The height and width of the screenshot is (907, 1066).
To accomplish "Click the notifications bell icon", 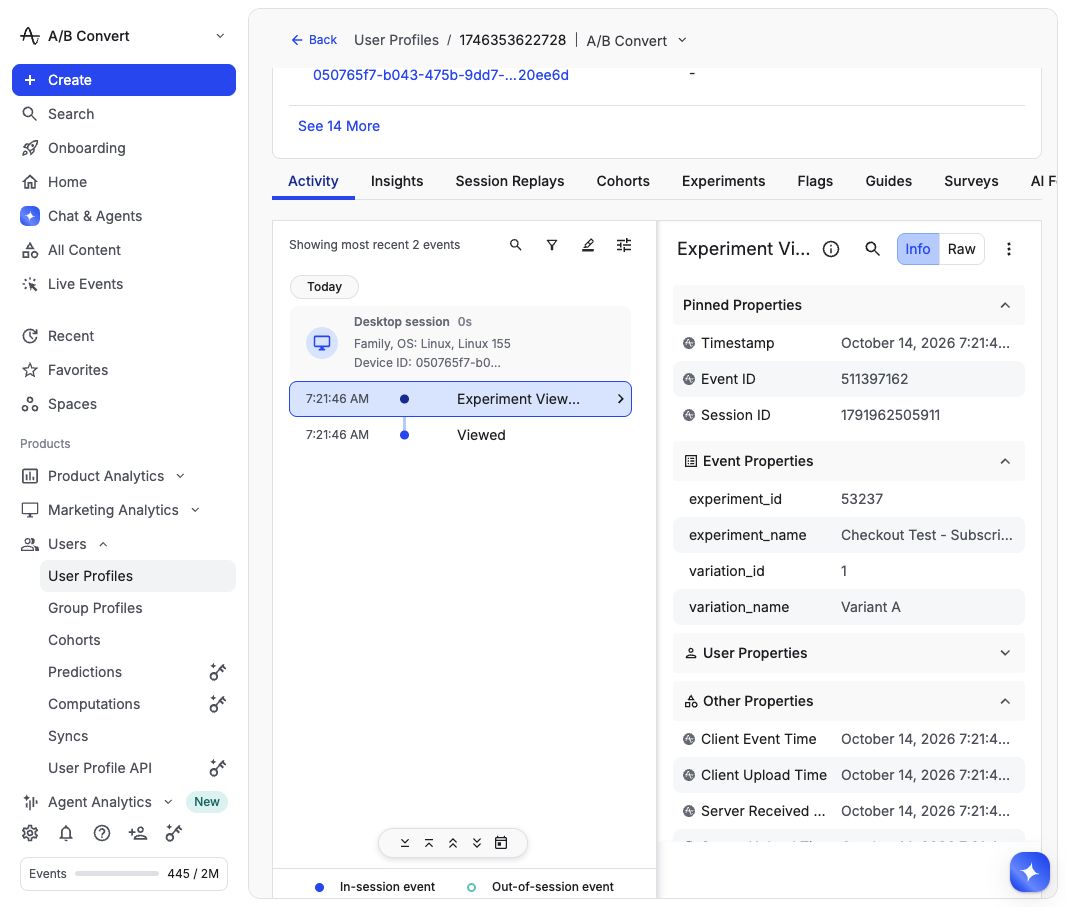I will click(66, 833).
